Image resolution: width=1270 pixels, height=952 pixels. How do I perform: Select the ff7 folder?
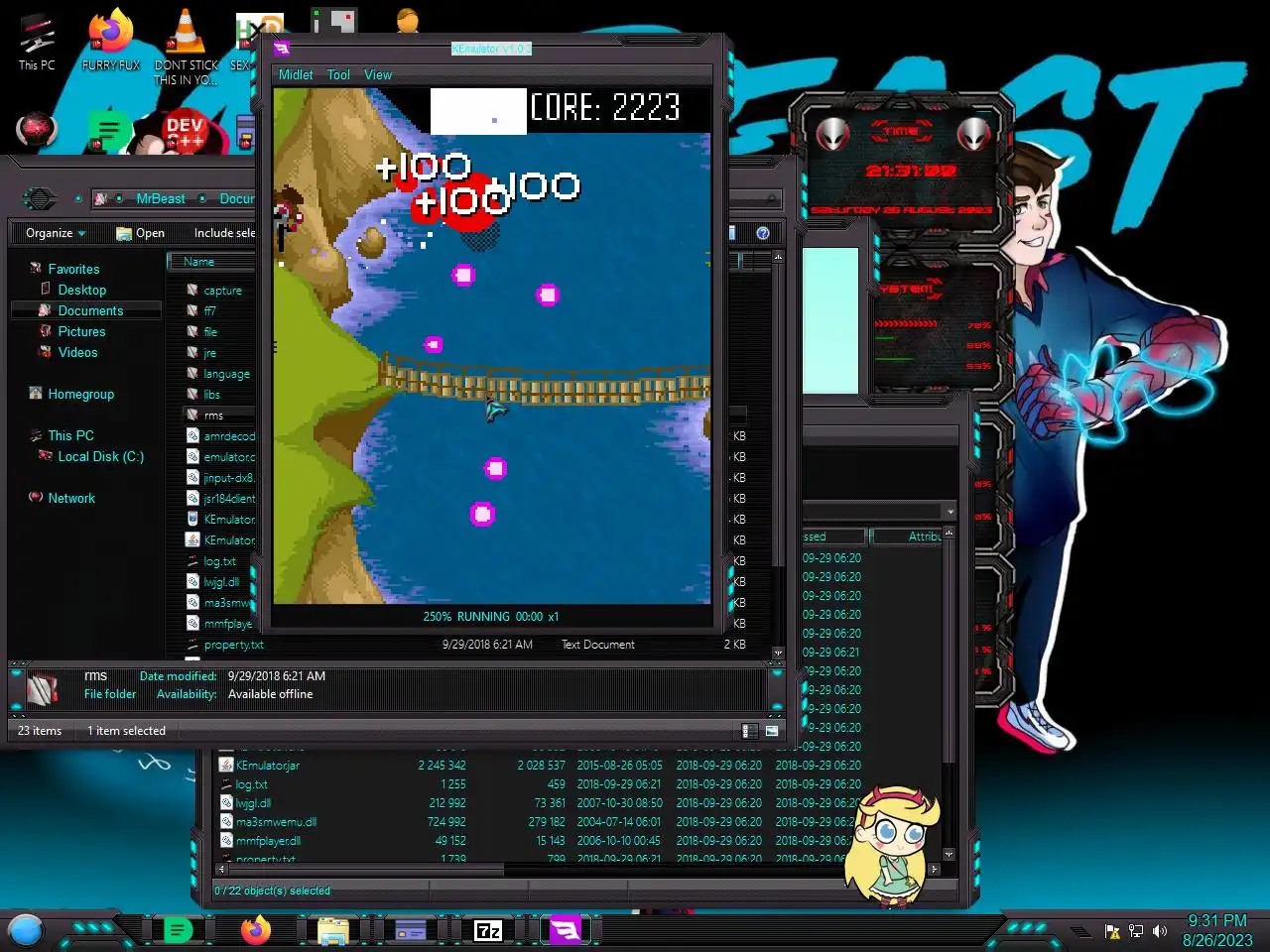click(x=209, y=311)
